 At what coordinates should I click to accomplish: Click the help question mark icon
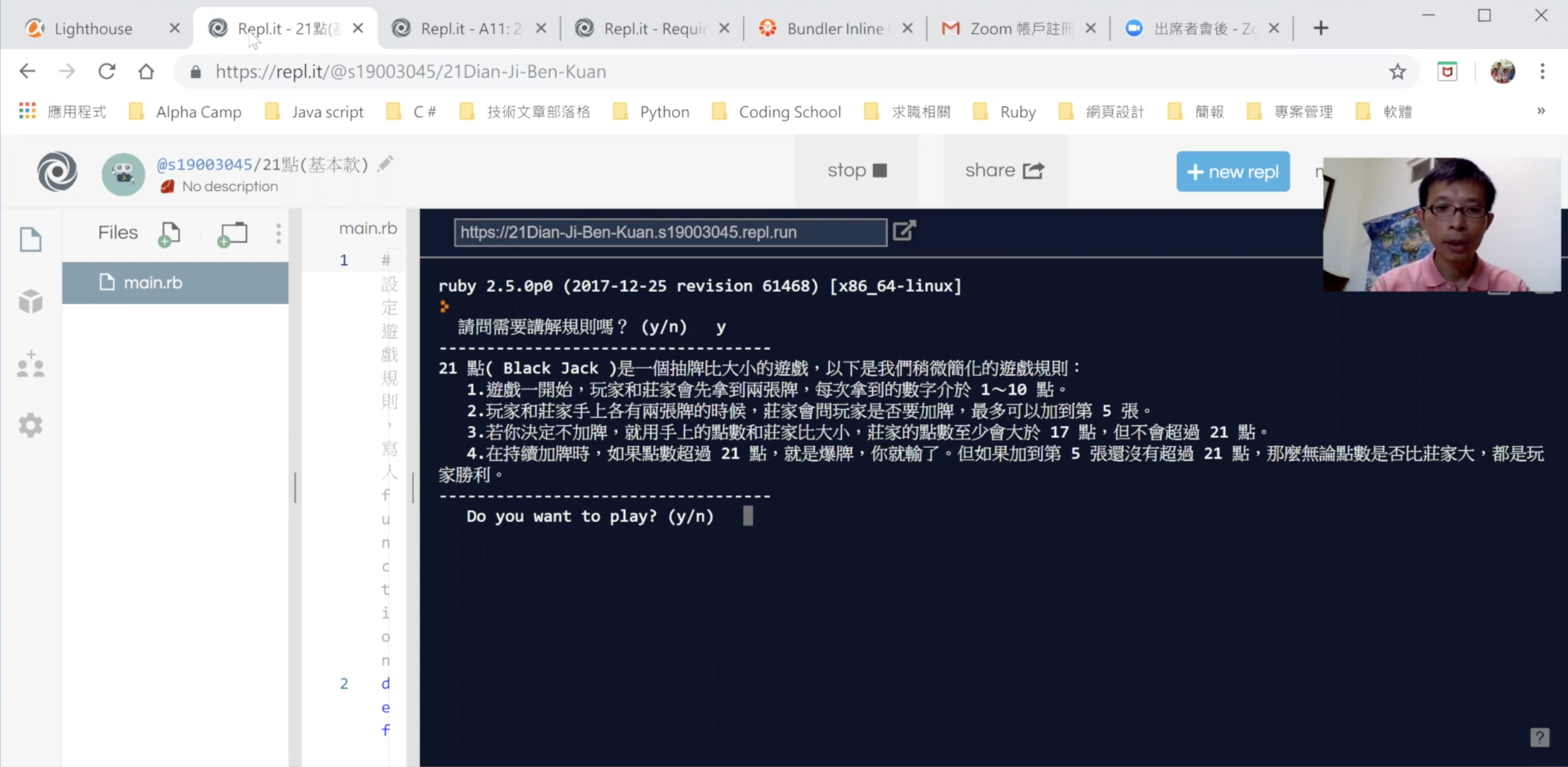1539,738
